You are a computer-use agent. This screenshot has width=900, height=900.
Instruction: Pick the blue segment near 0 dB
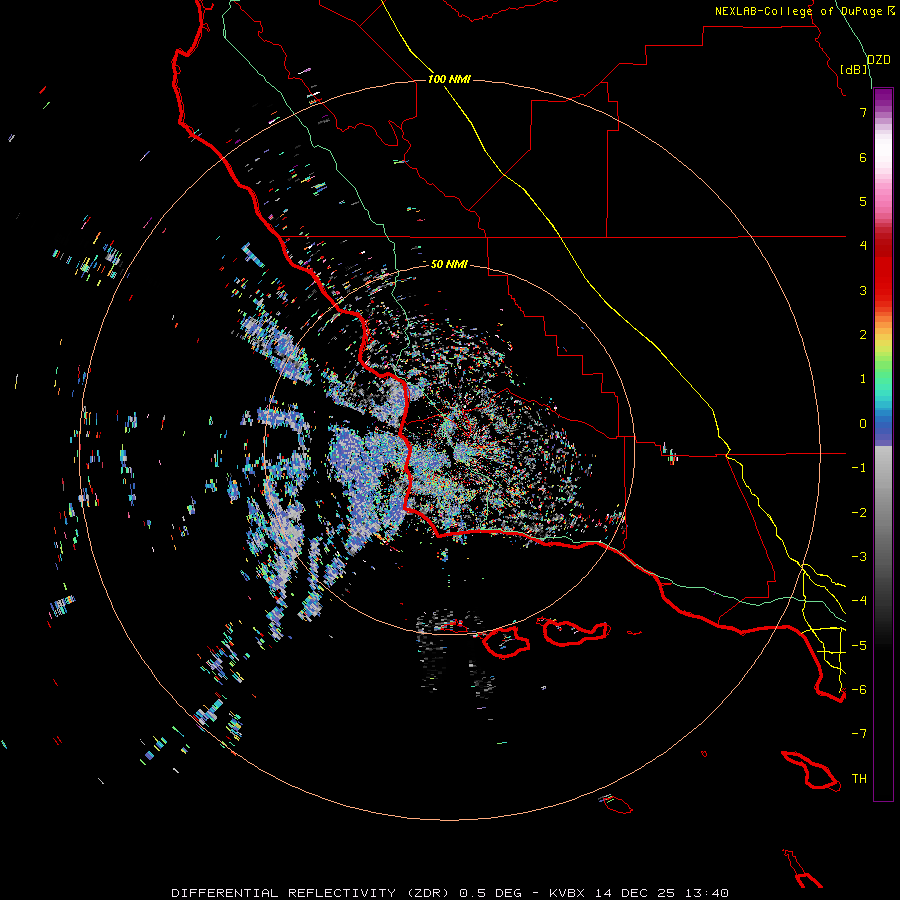click(883, 429)
